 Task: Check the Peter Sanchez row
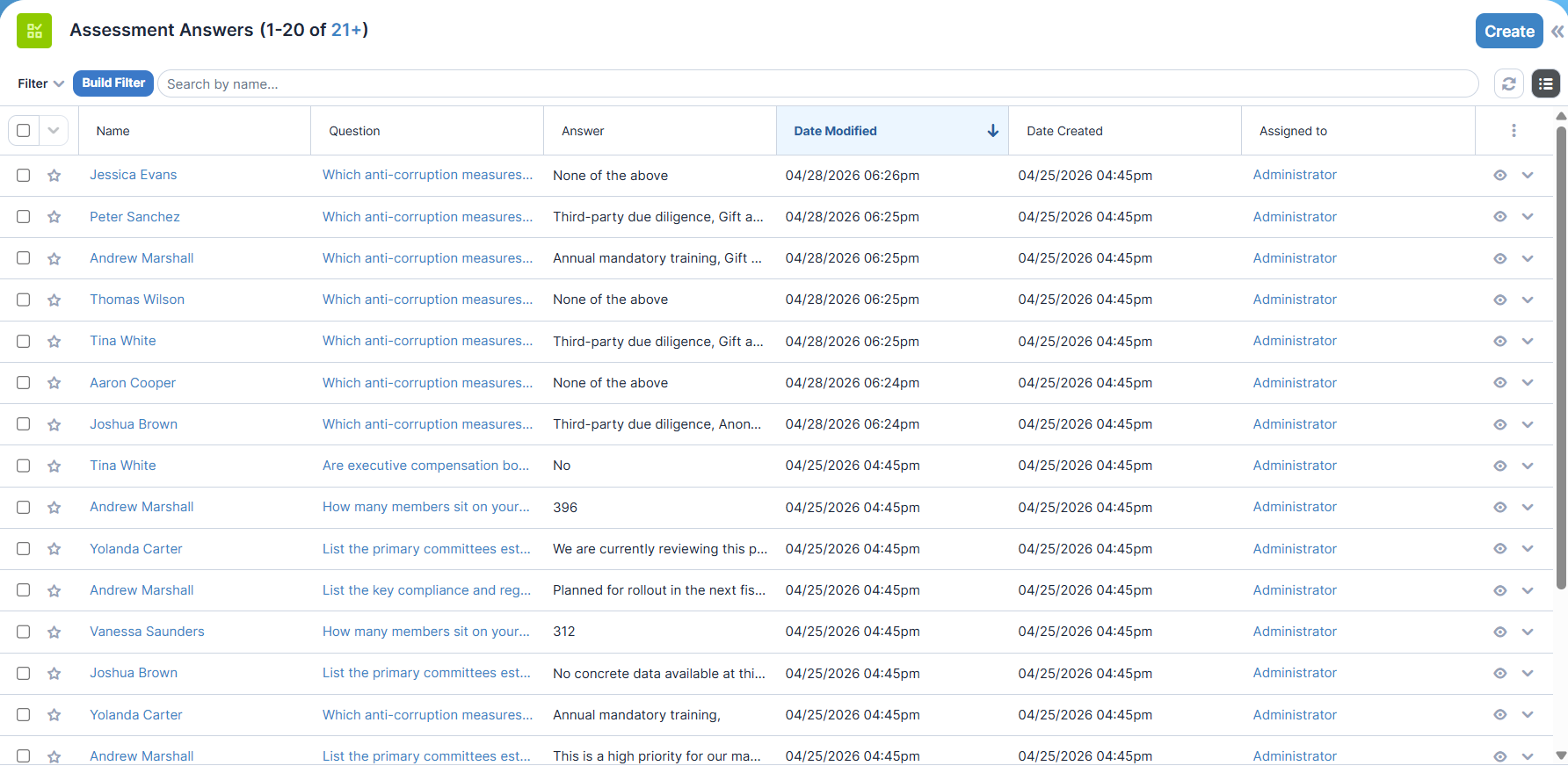[24, 217]
